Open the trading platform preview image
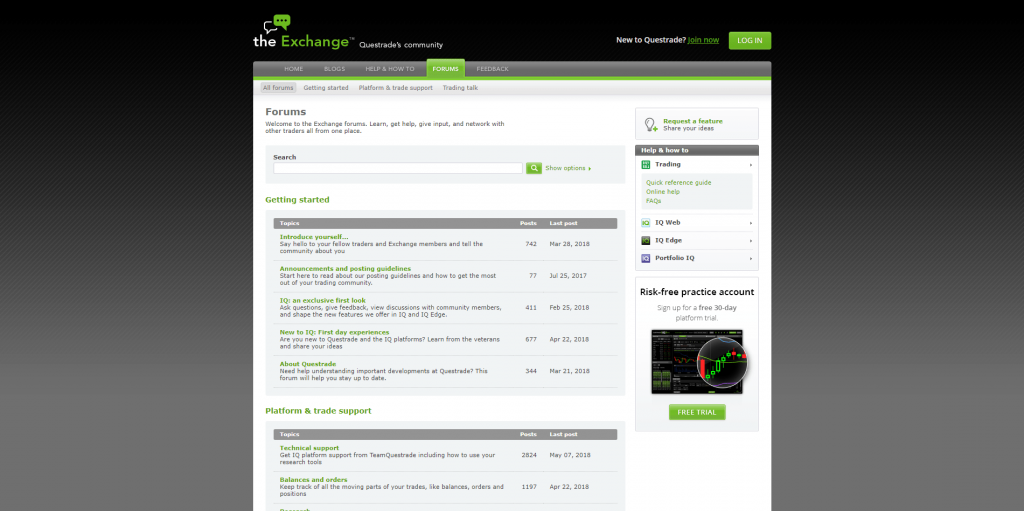Screen dimensions: 1024x511 698,361
